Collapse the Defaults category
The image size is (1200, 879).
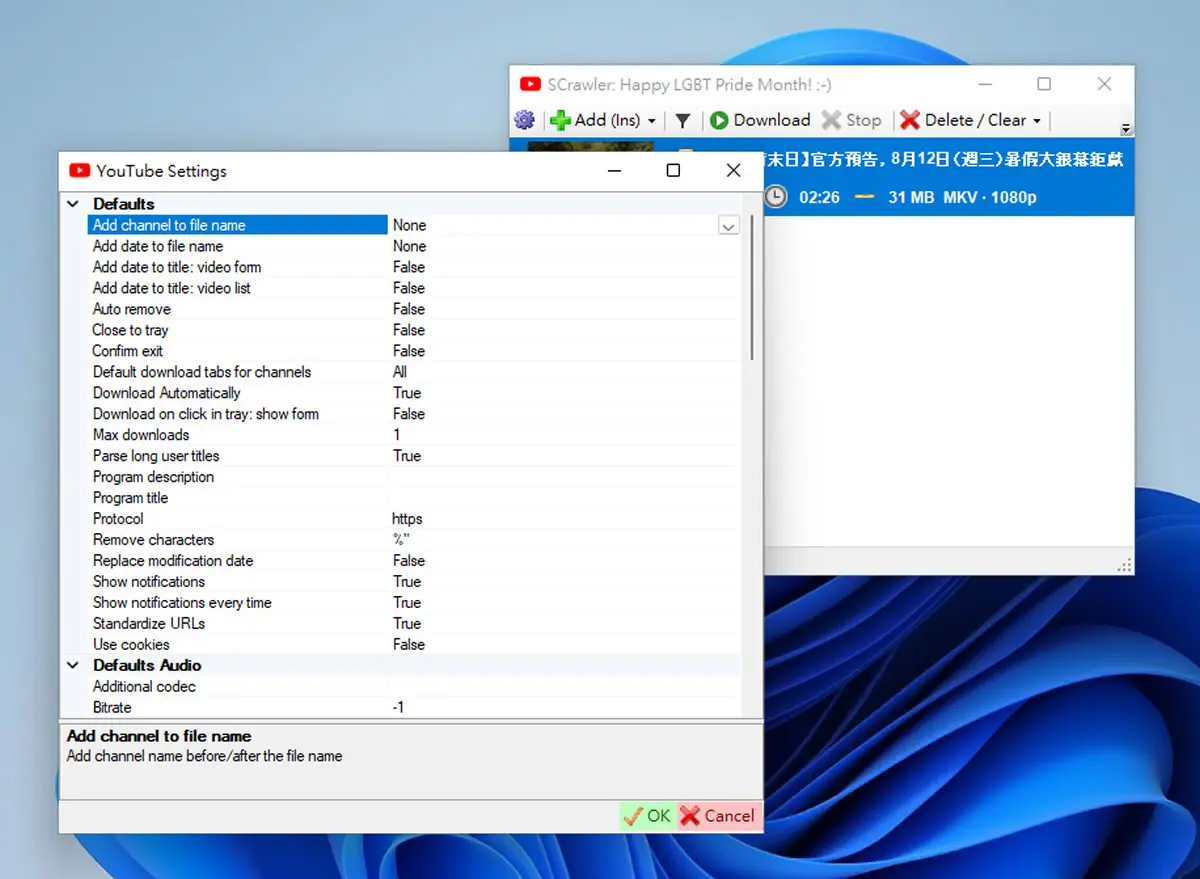73,204
